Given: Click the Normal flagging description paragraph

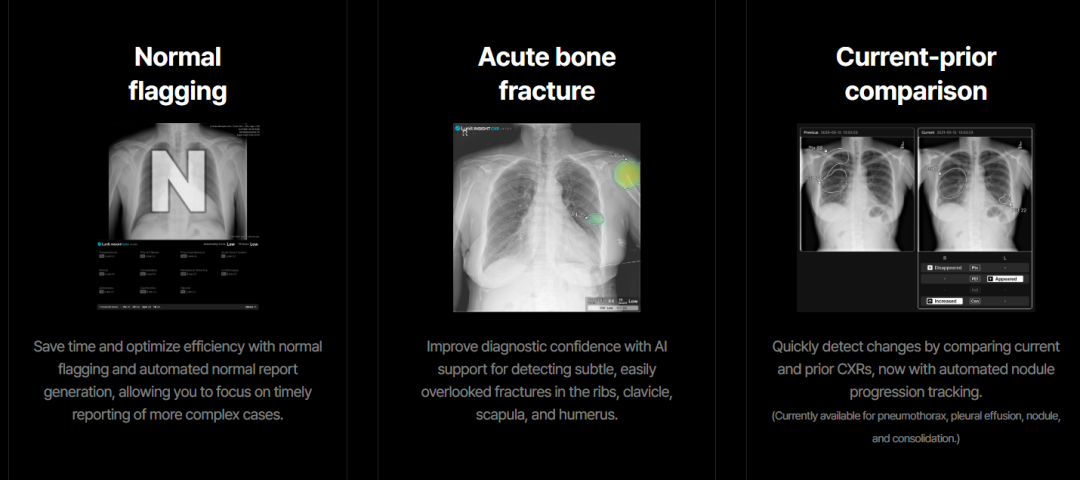Looking at the screenshot, I should (178, 381).
